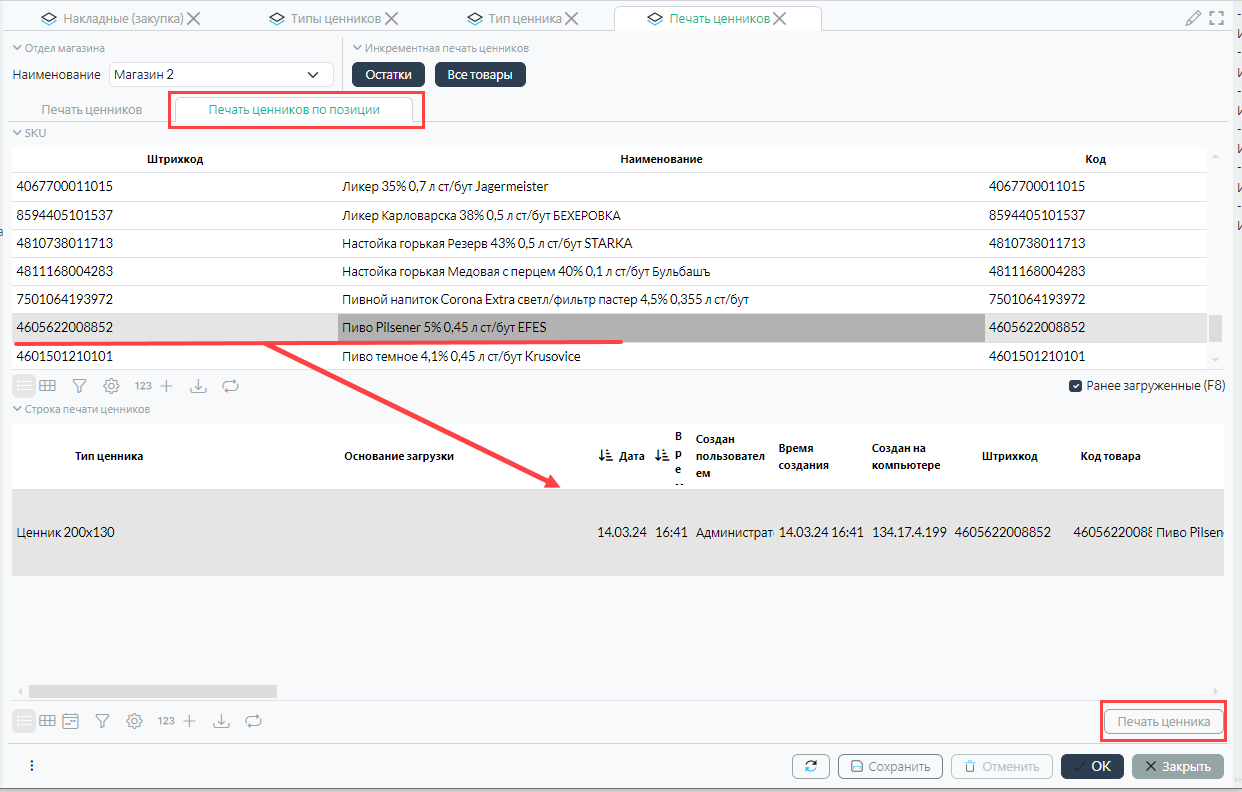Select the Пиво темное Krusovice row
The height and width of the screenshot is (792, 1242).
pyautogui.click(x=460, y=356)
